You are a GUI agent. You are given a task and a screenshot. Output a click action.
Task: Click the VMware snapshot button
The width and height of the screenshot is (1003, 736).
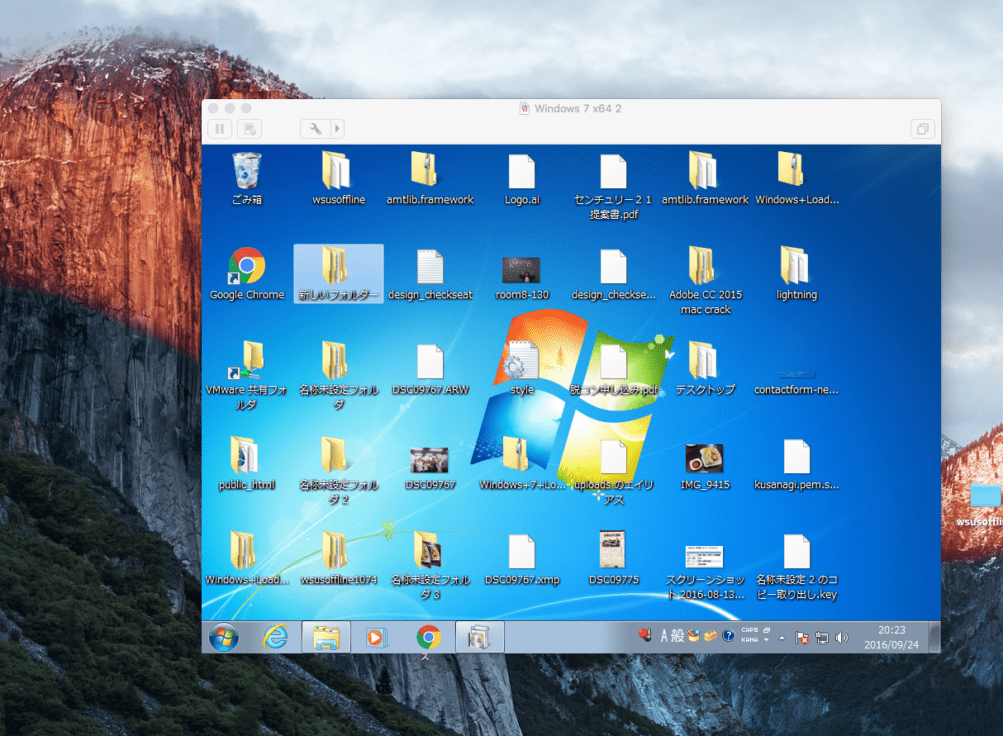249,129
